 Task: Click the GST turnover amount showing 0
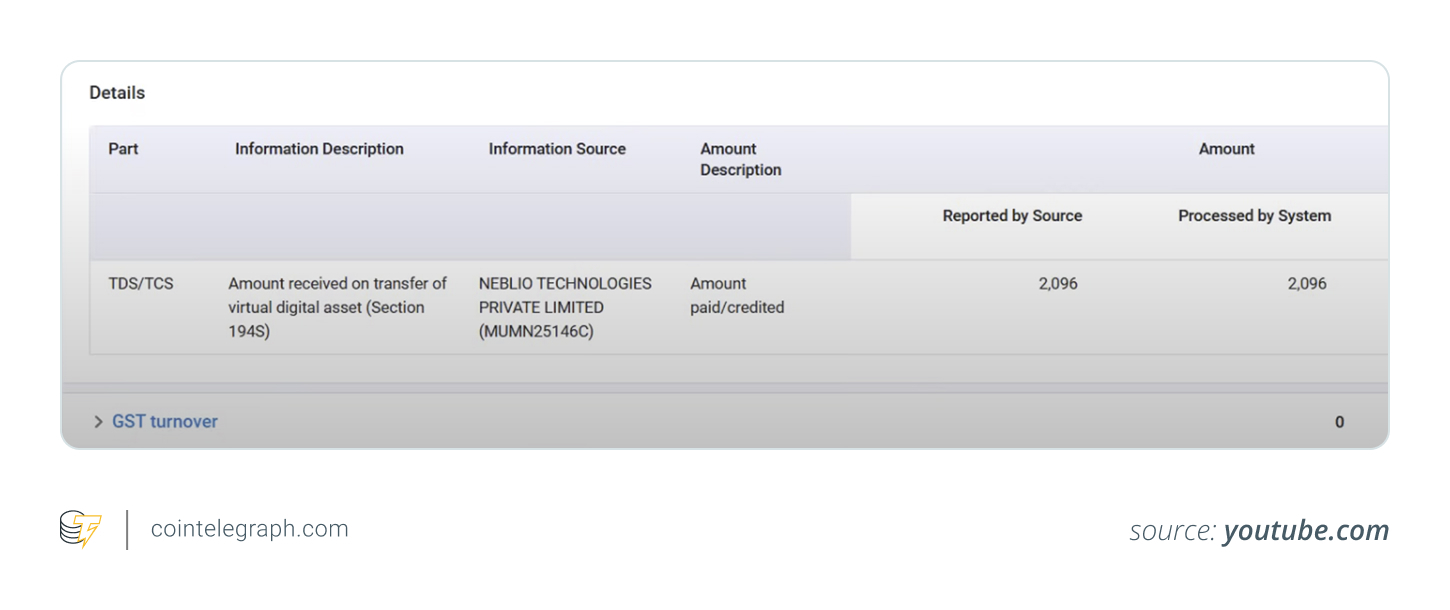pos(1339,421)
